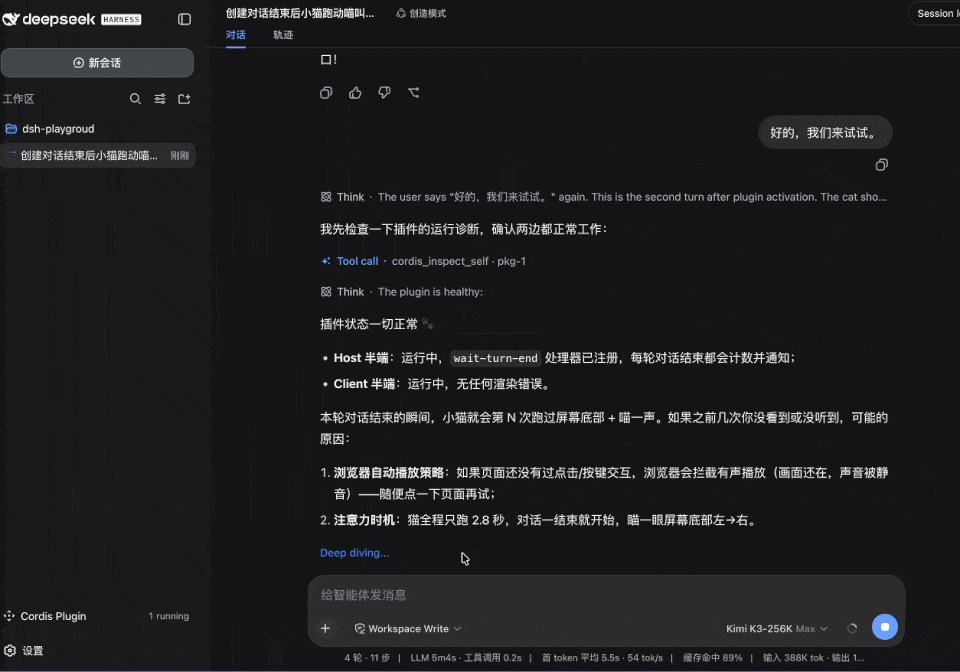The width and height of the screenshot is (960, 672).
Task: Click the loading spinner icon near stop
Action: tap(852, 629)
